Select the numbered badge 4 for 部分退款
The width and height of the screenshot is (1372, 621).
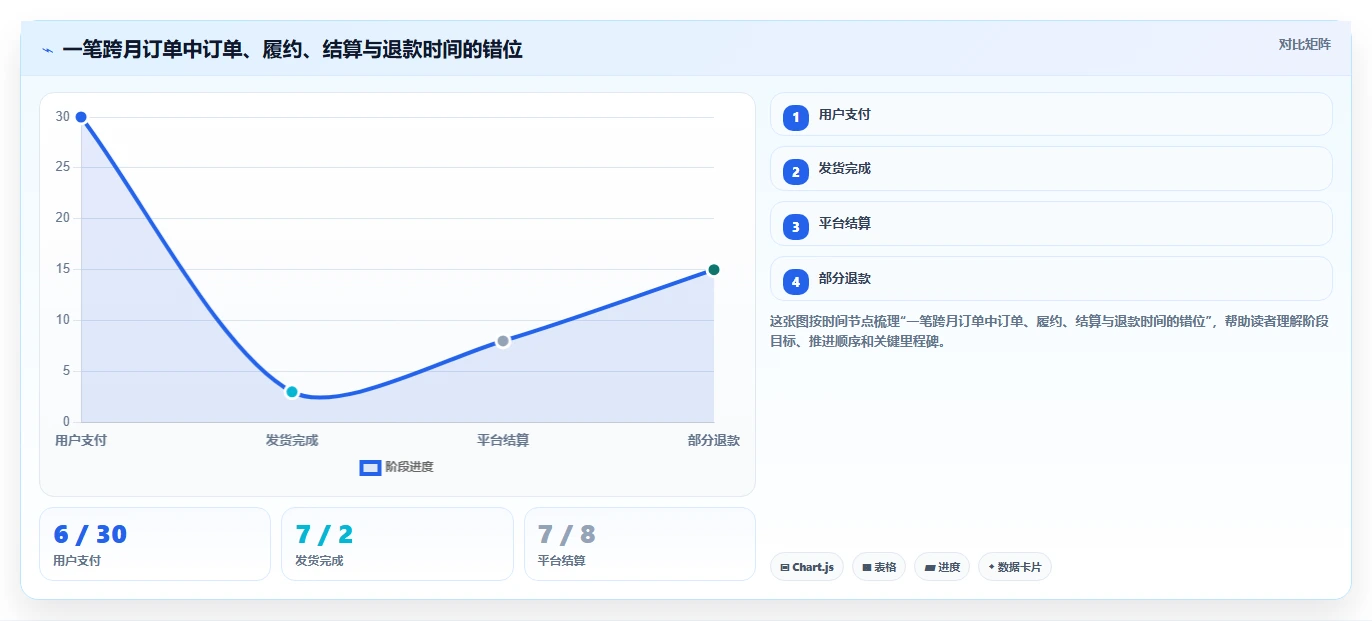point(796,282)
